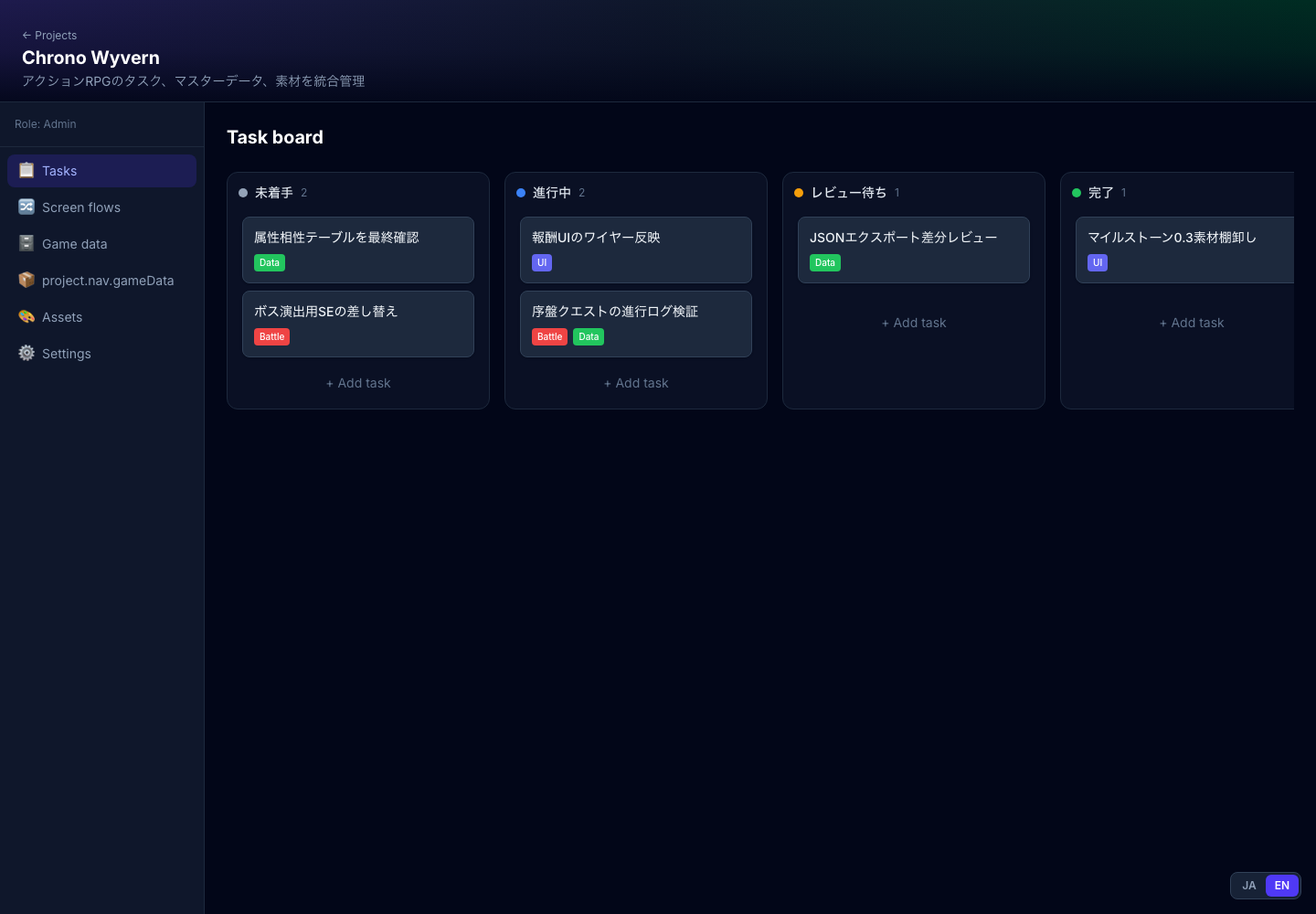
Task: Click UI tag on マイルストーン0.3 card
Action: click(1098, 262)
